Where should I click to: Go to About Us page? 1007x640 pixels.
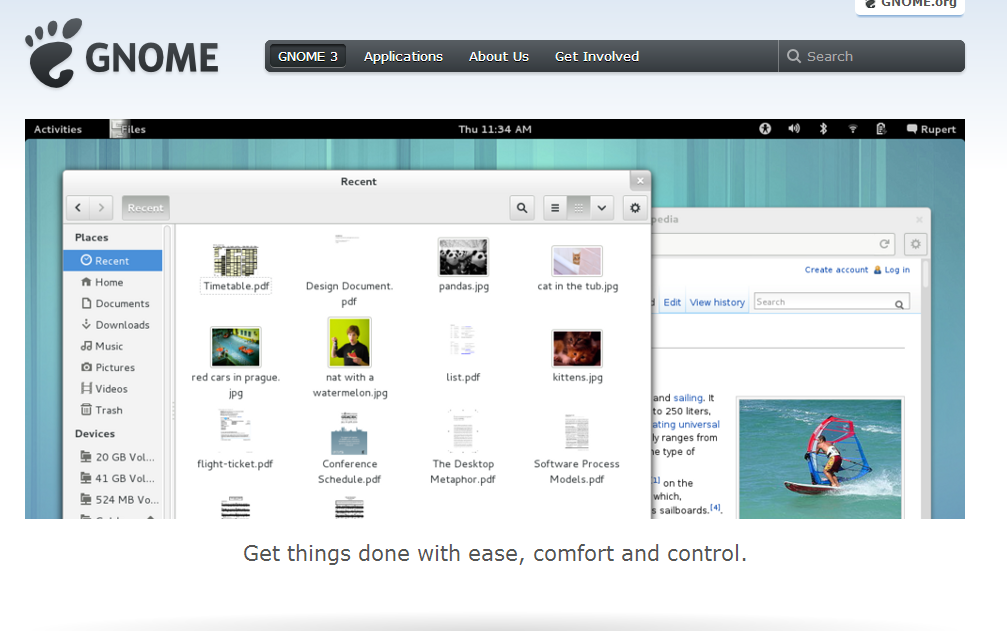tap(499, 56)
